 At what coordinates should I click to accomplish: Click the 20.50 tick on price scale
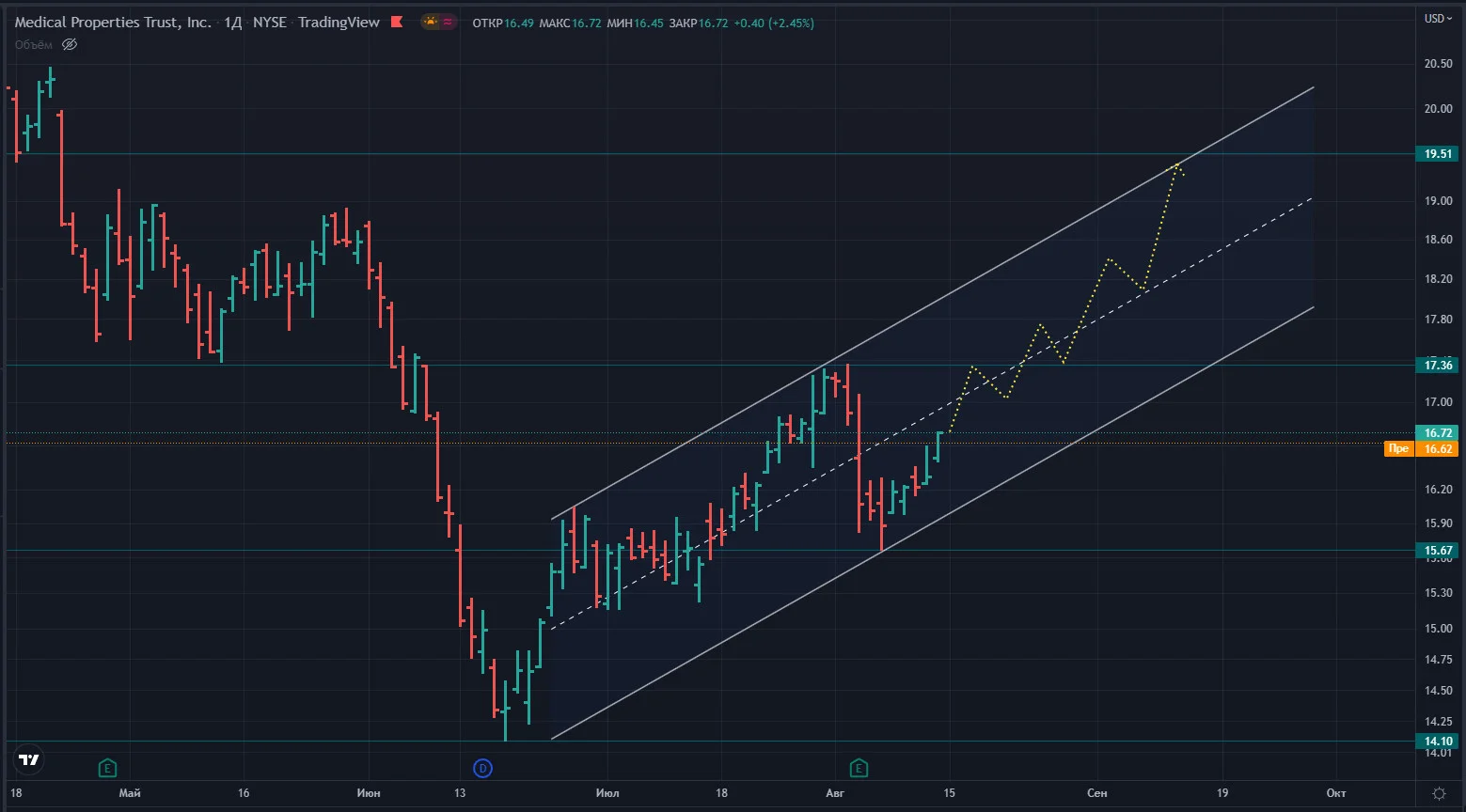tap(1438, 64)
